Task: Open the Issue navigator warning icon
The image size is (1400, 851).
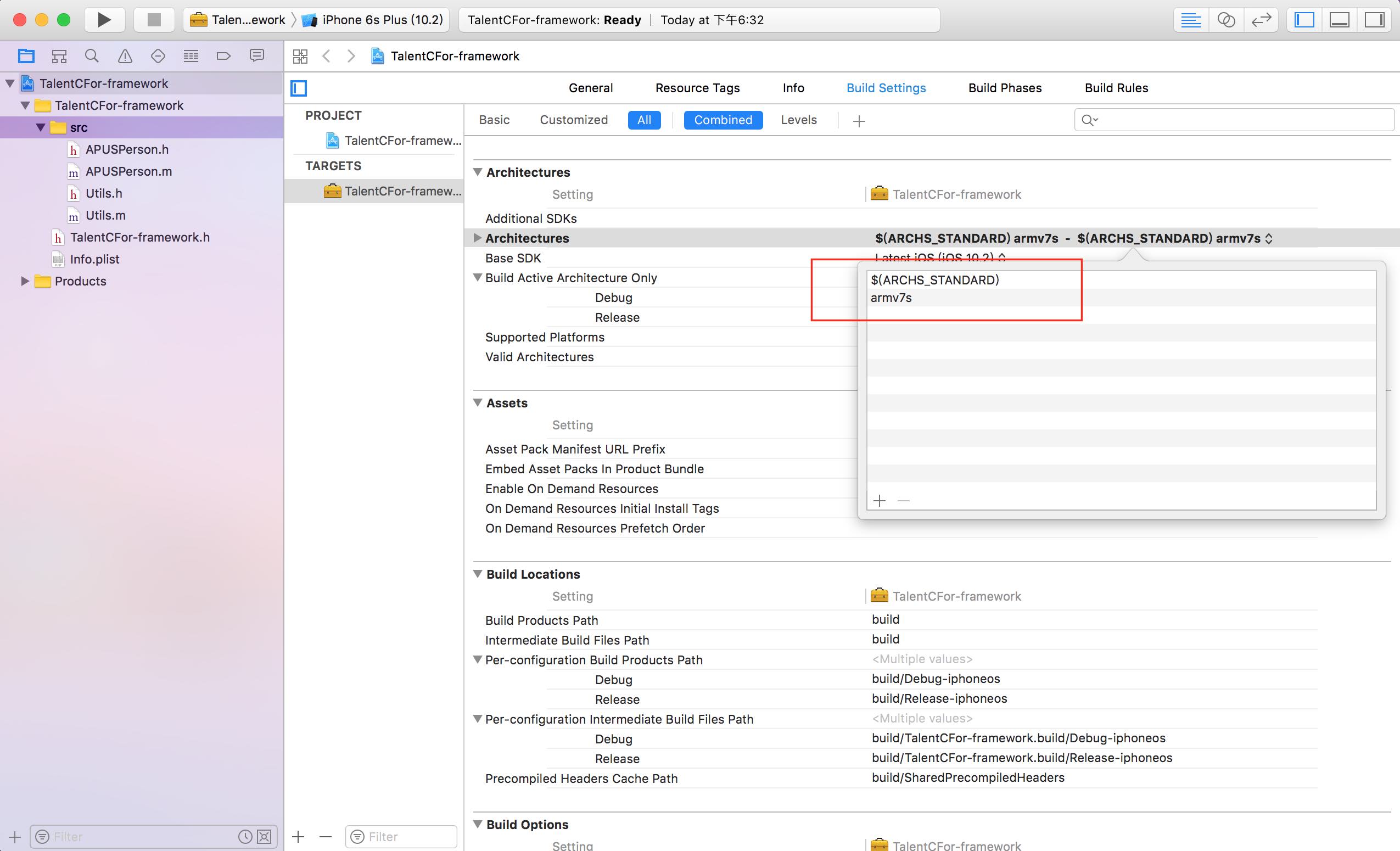Action: (125, 55)
